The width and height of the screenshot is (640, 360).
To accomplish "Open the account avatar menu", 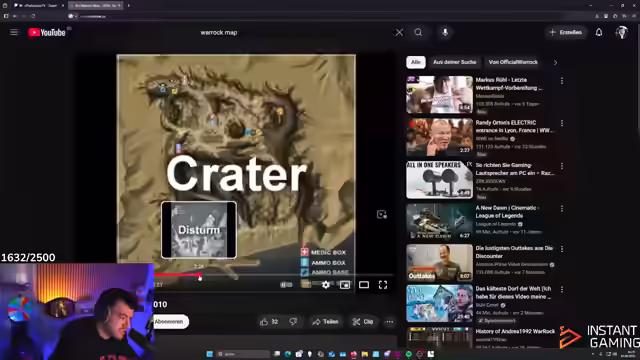I will click(622, 32).
